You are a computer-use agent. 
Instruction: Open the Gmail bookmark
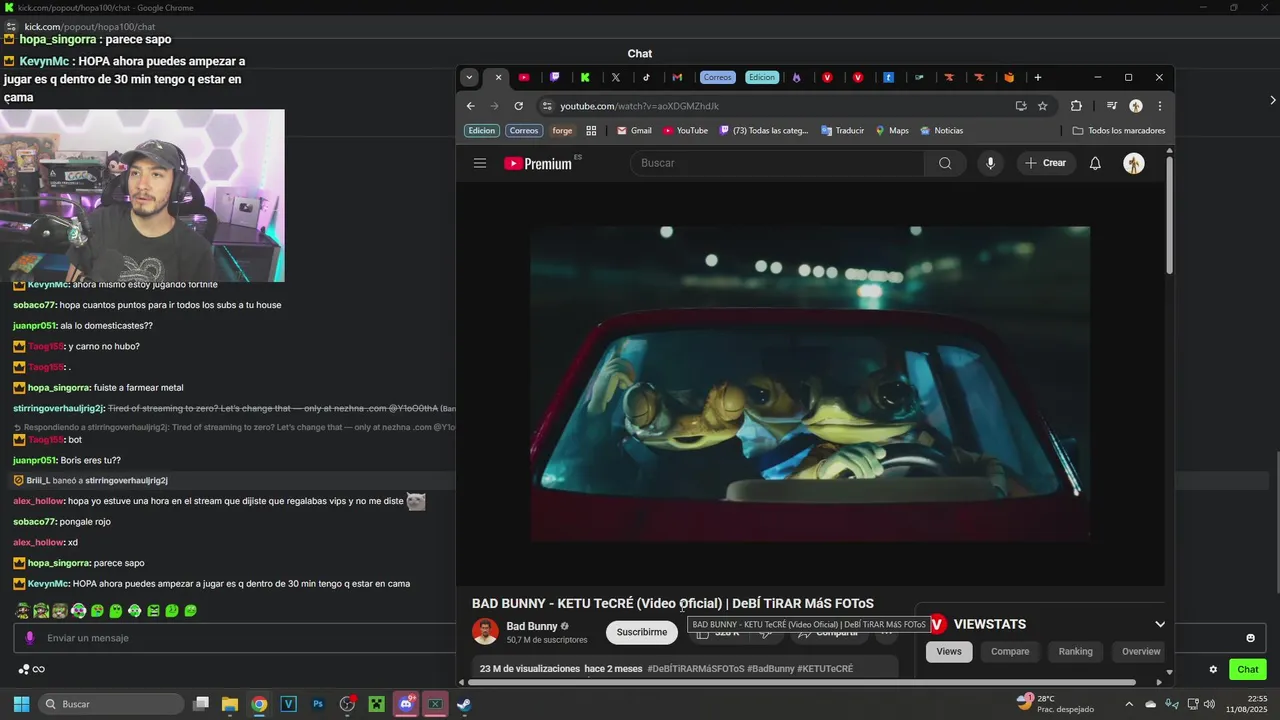coord(634,131)
